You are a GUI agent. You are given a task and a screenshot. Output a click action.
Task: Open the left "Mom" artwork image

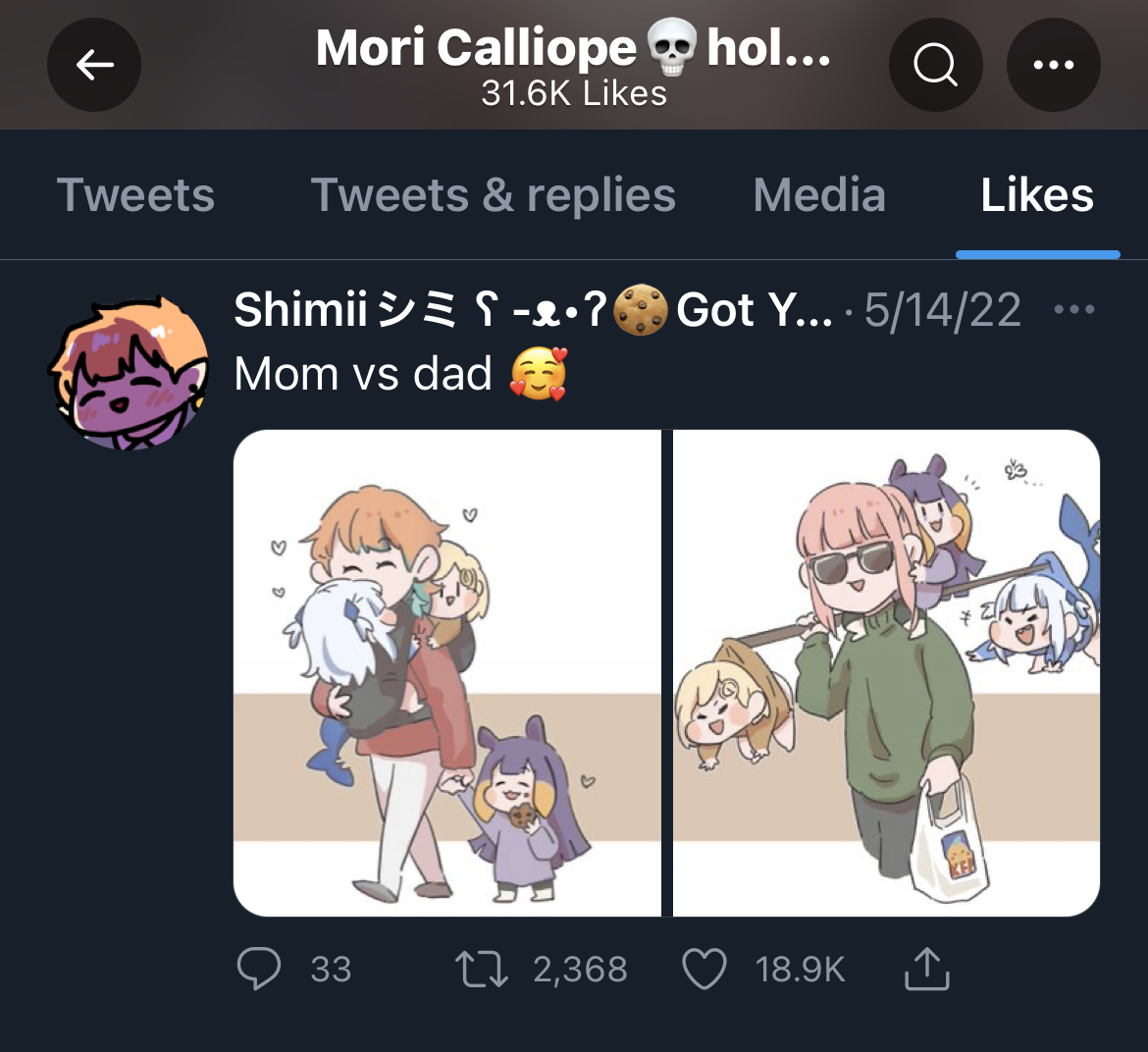pyautogui.click(x=447, y=673)
